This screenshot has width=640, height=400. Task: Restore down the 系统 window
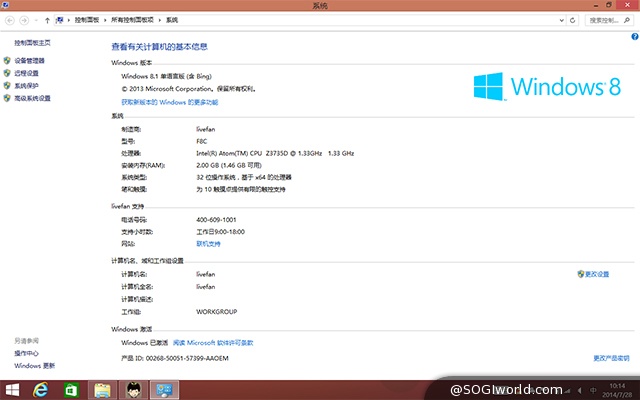[x=609, y=5]
